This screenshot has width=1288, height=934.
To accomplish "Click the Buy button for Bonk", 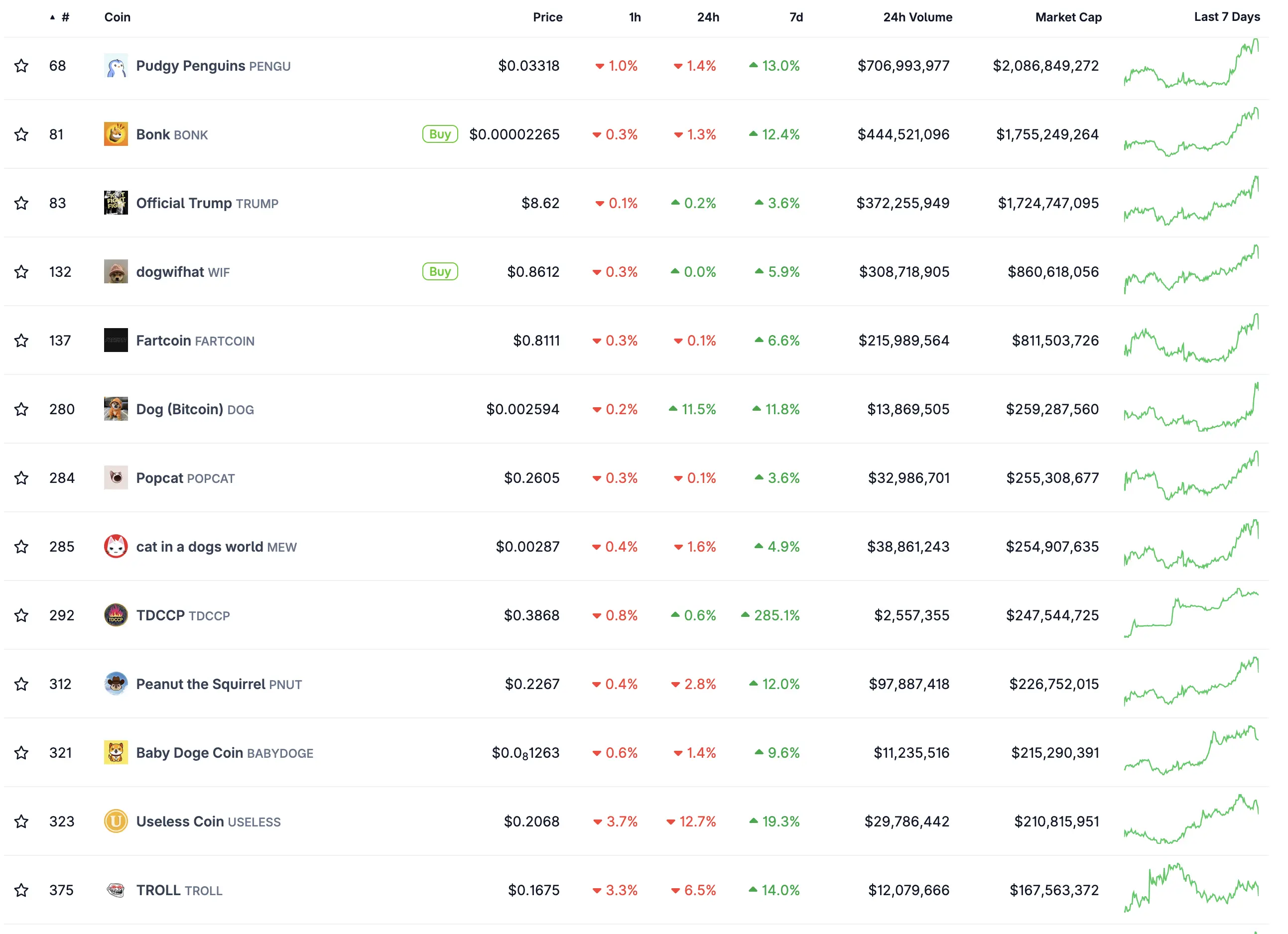I will [x=440, y=134].
